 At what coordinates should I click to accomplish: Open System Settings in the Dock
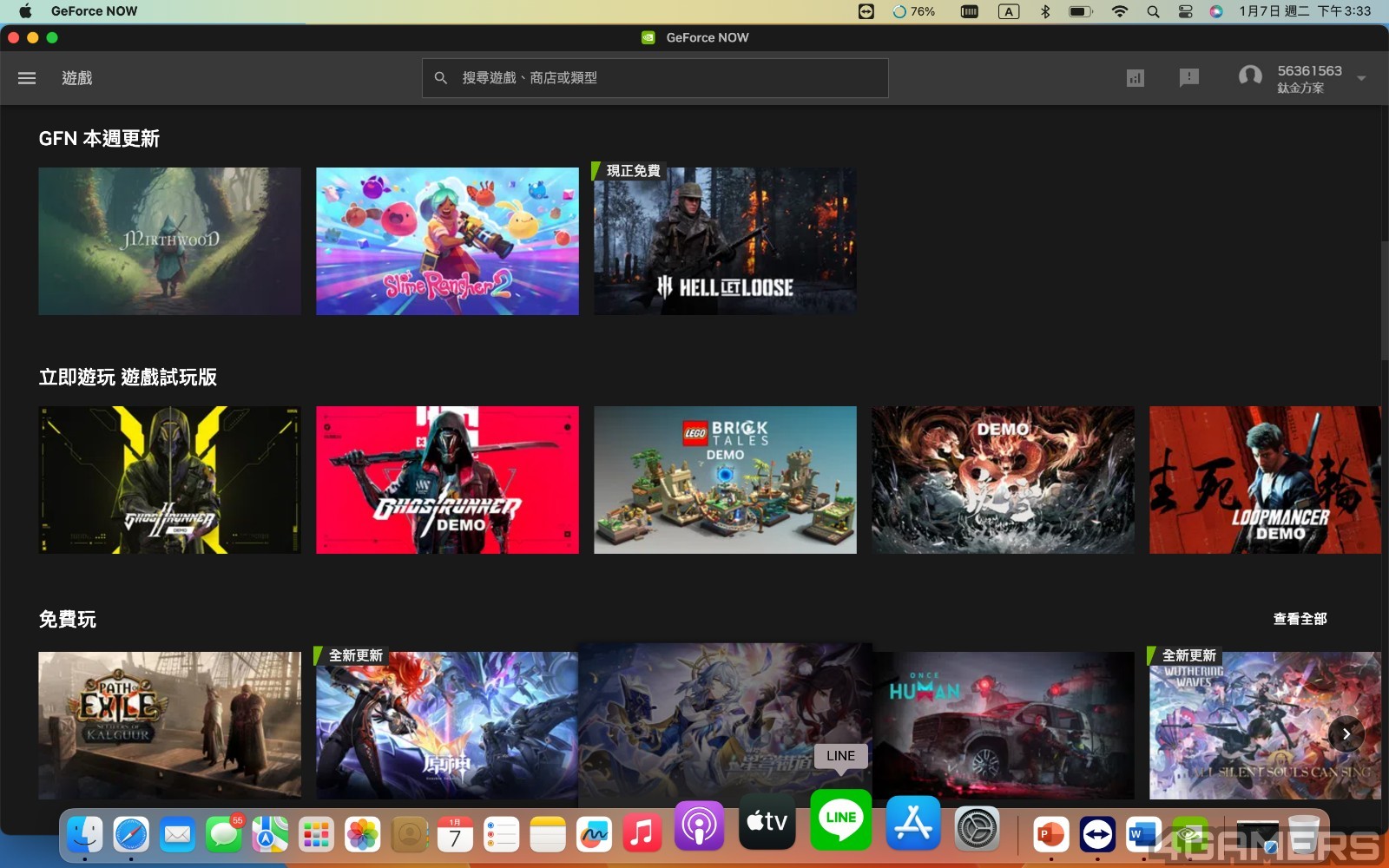click(978, 828)
